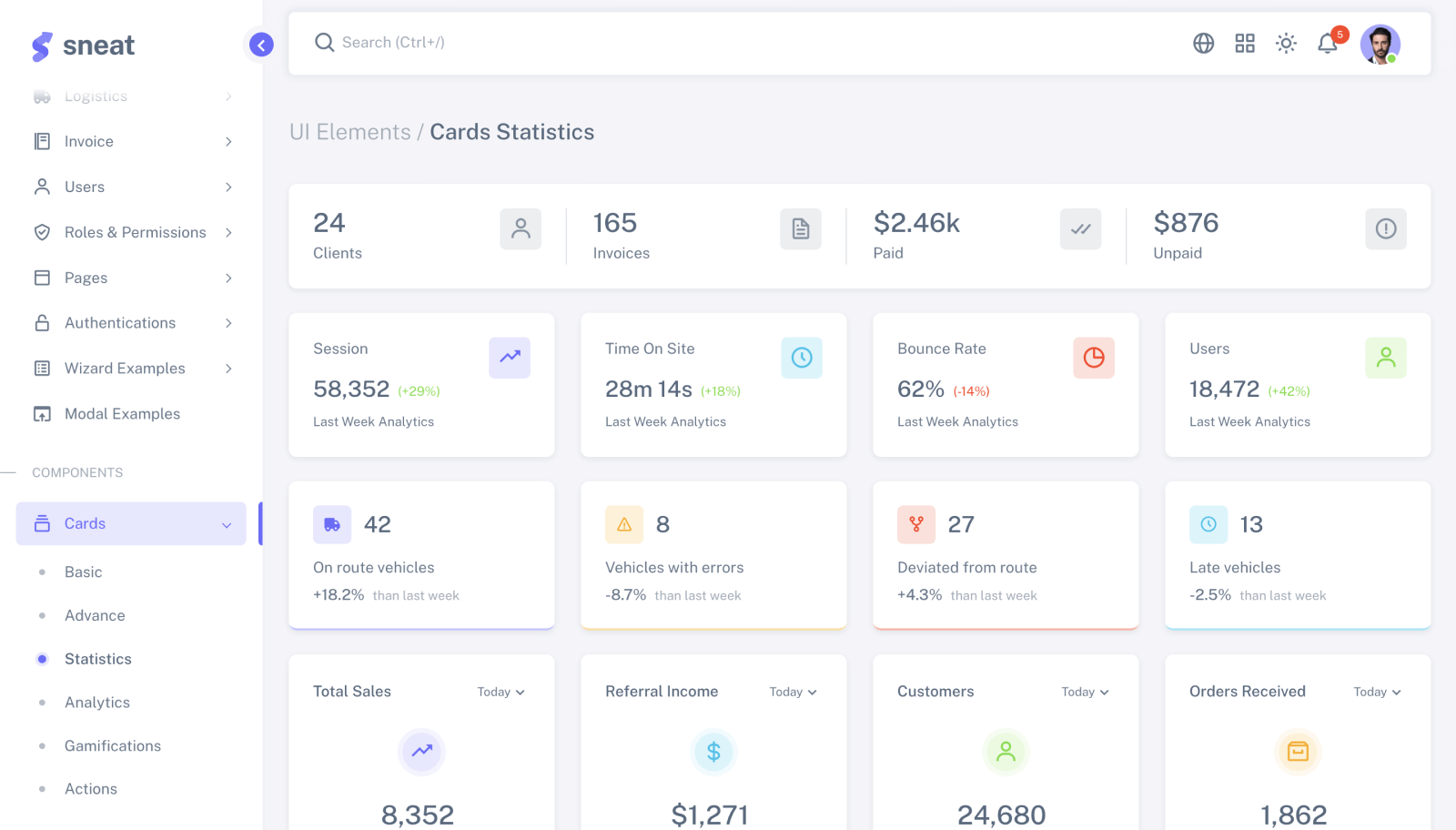Collapse the Cards menu chevron
This screenshot has height=830, width=1456.
tap(226, 524)
